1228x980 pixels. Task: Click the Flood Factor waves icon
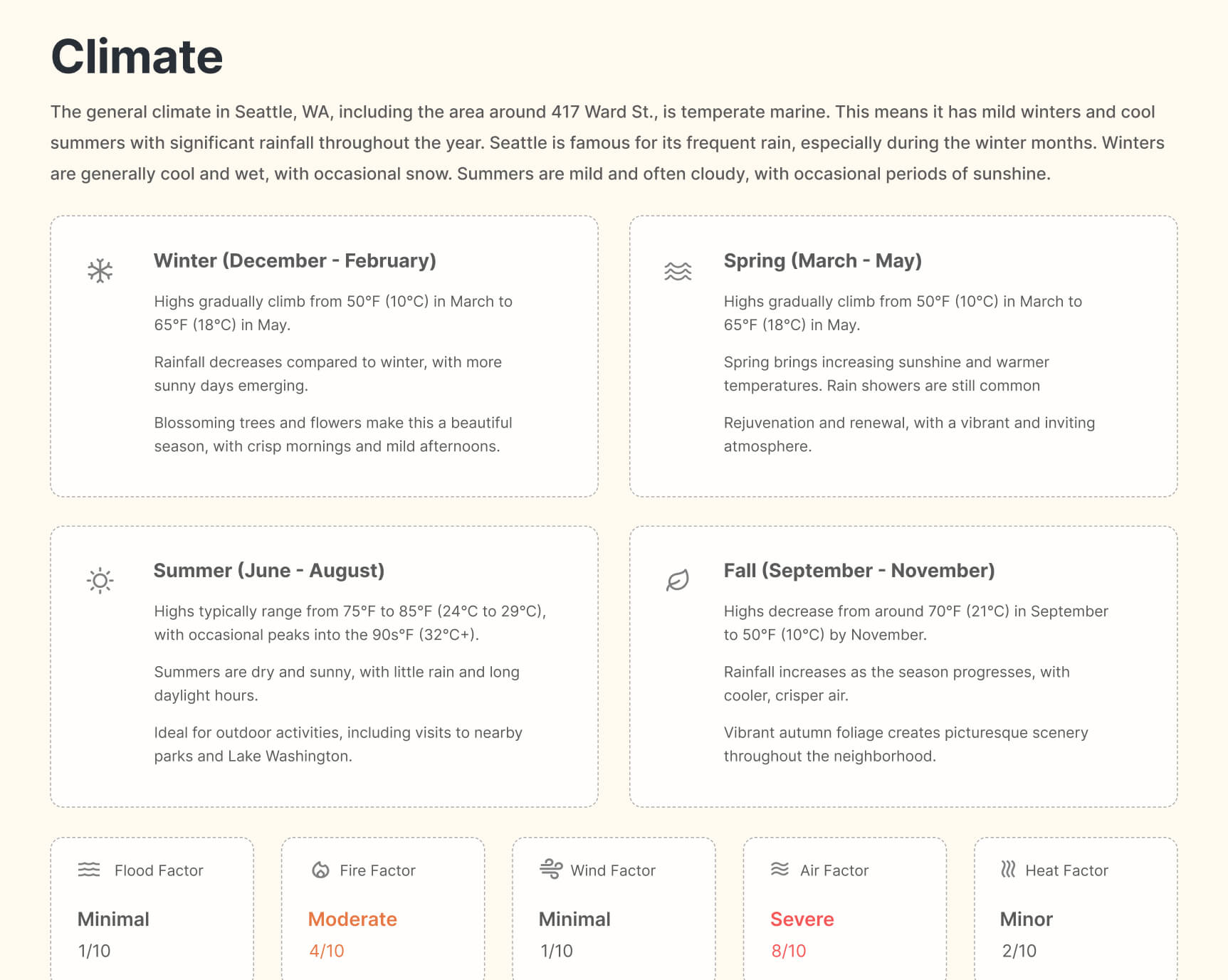[x=88, y=870]
